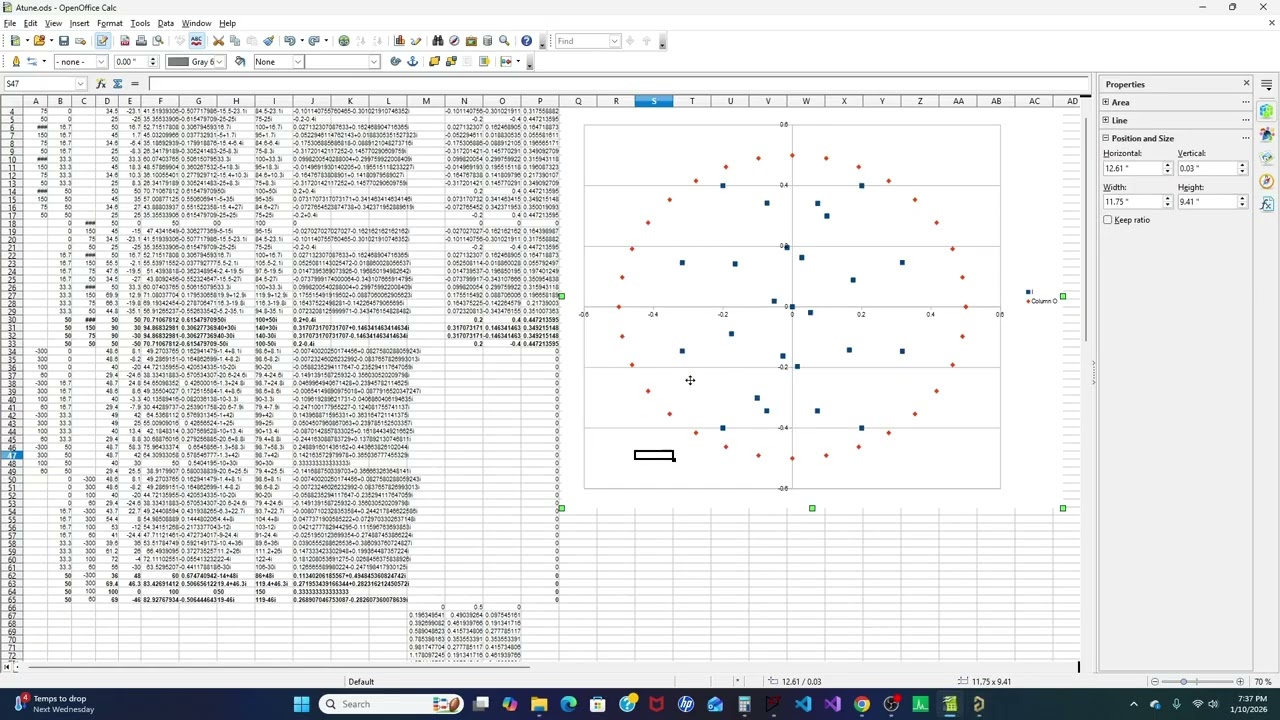
Task: Click the Function Wizard fx icon
Action: tap(99, 84)
